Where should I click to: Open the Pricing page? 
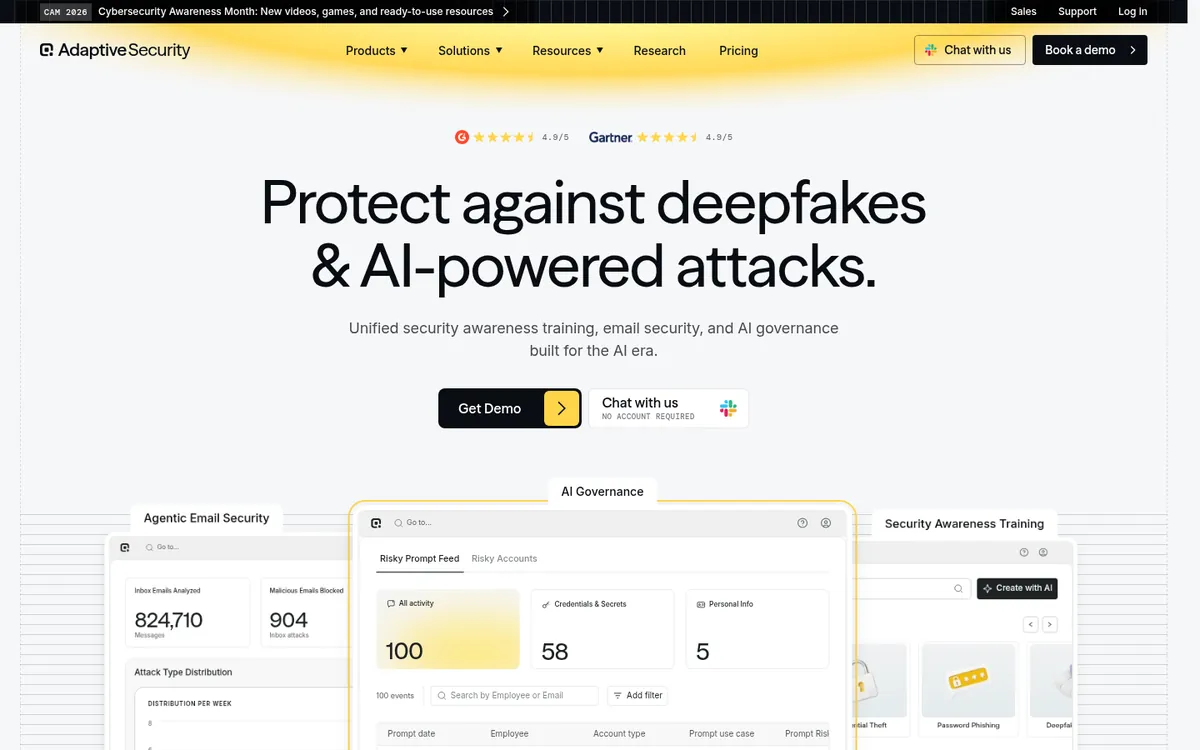[739, 50]
